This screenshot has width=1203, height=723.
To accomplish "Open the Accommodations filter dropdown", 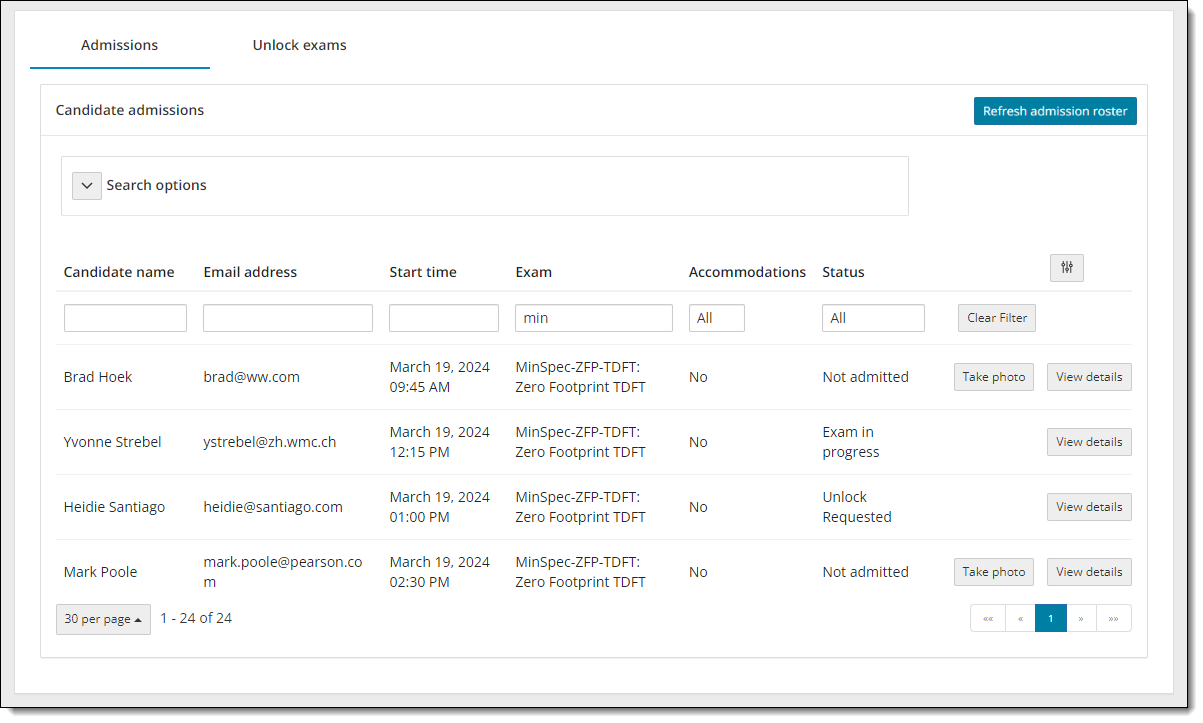I will [x=716, y=318].
